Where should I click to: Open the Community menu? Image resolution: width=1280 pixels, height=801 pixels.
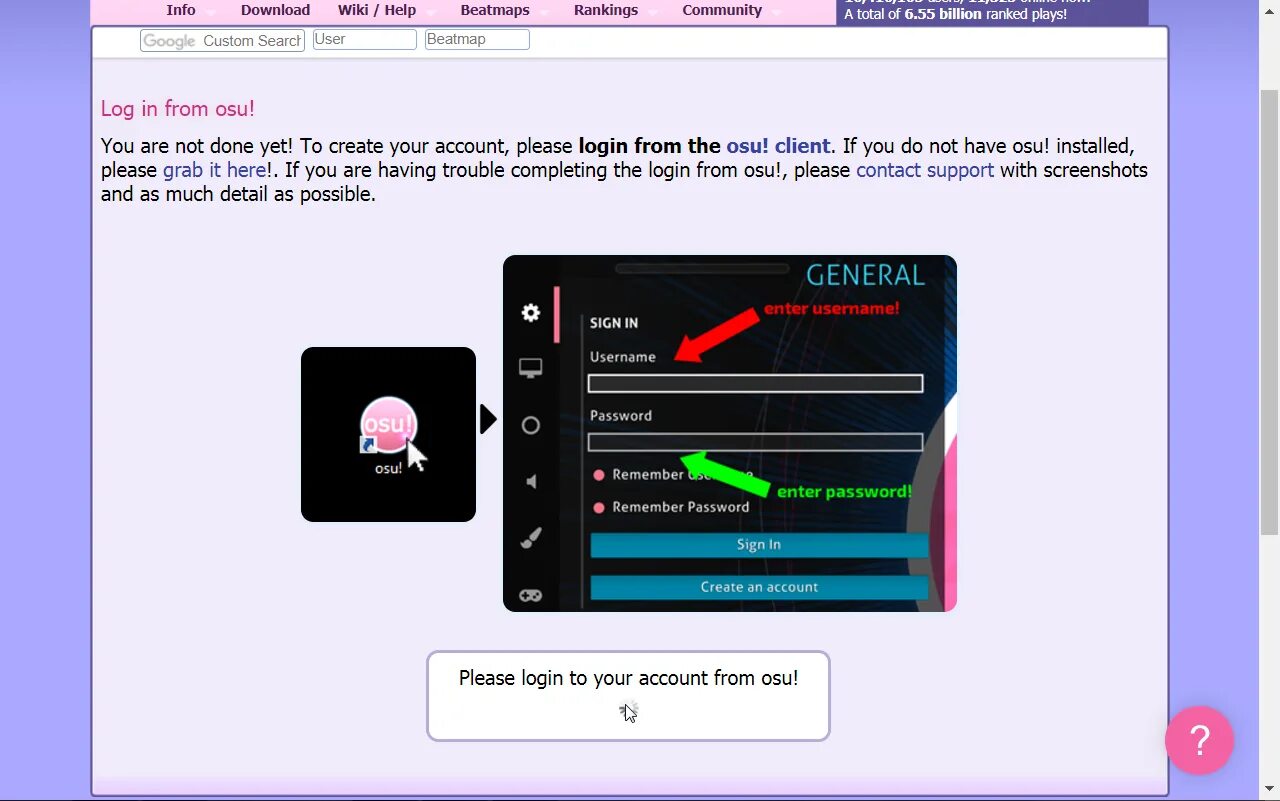point(722,10)
